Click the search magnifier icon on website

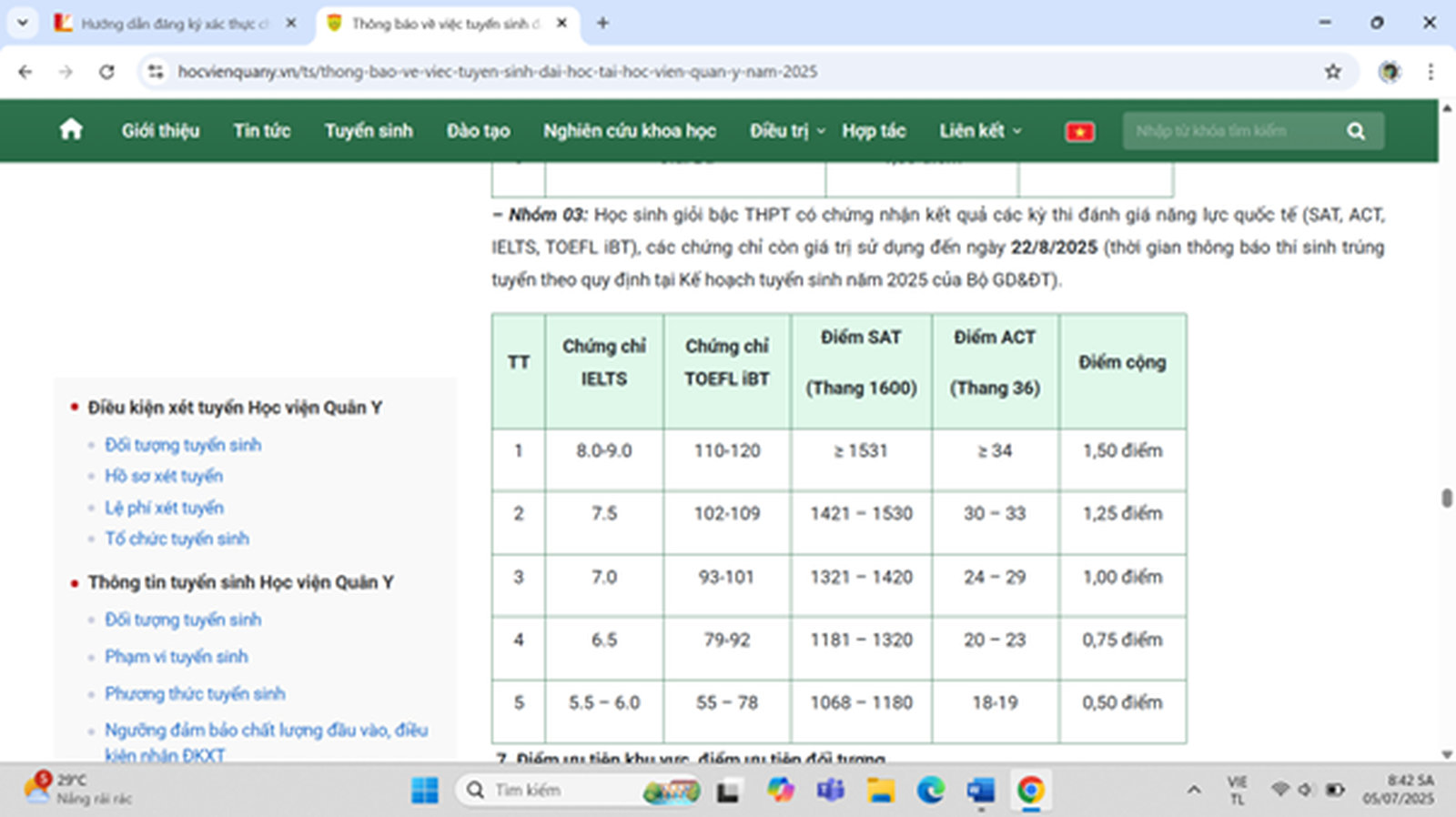pyautogui.click(x=1355, y=131)
